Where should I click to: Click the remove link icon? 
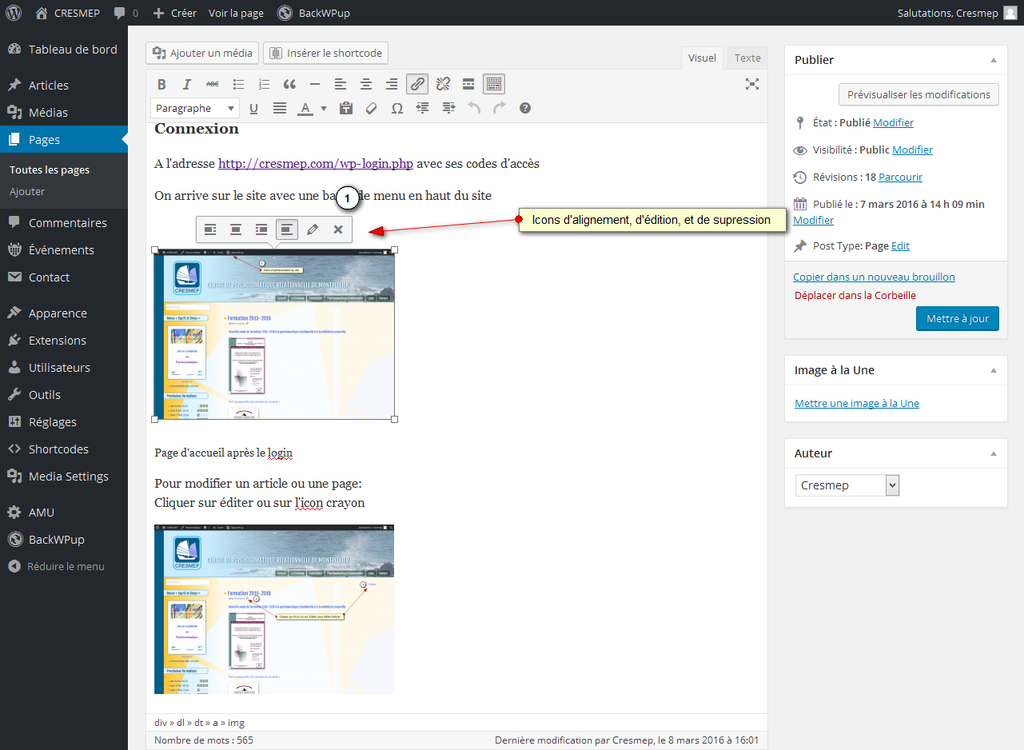coord(443,84)
